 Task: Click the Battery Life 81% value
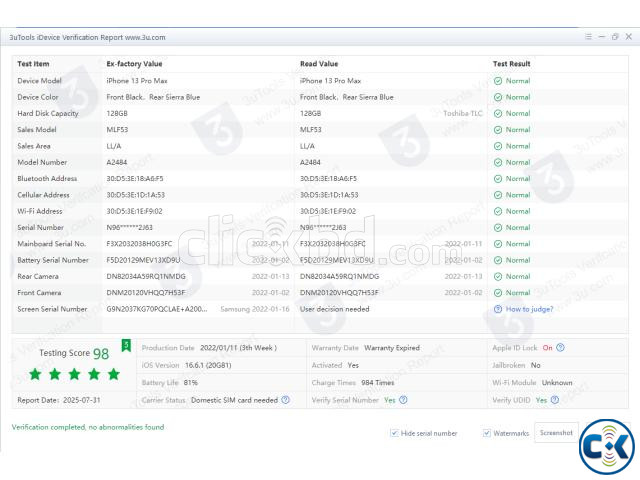pos(191,383)
